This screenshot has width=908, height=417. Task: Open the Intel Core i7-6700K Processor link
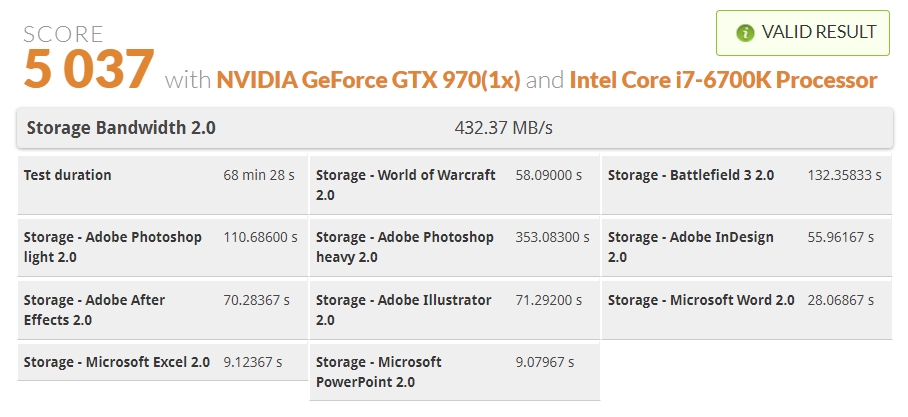tap(723, 80)
